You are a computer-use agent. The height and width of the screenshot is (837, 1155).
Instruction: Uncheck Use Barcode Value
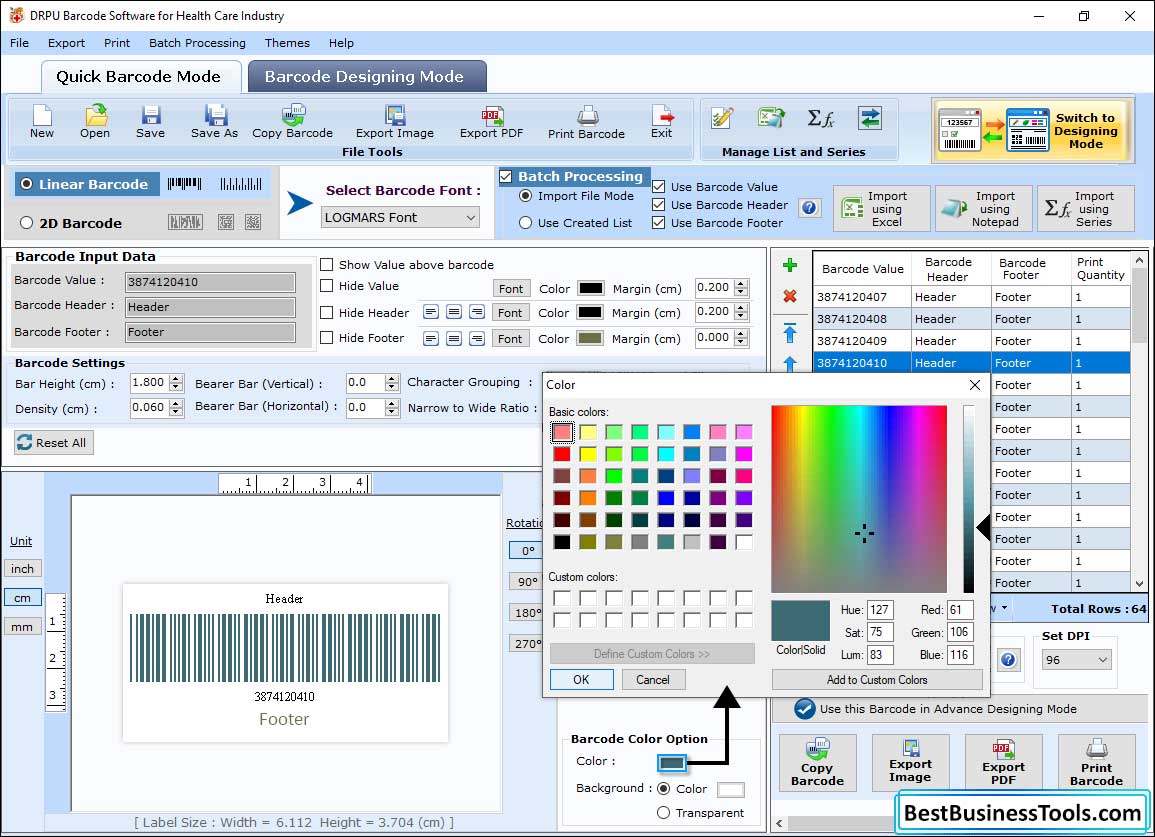pos(659,186)
